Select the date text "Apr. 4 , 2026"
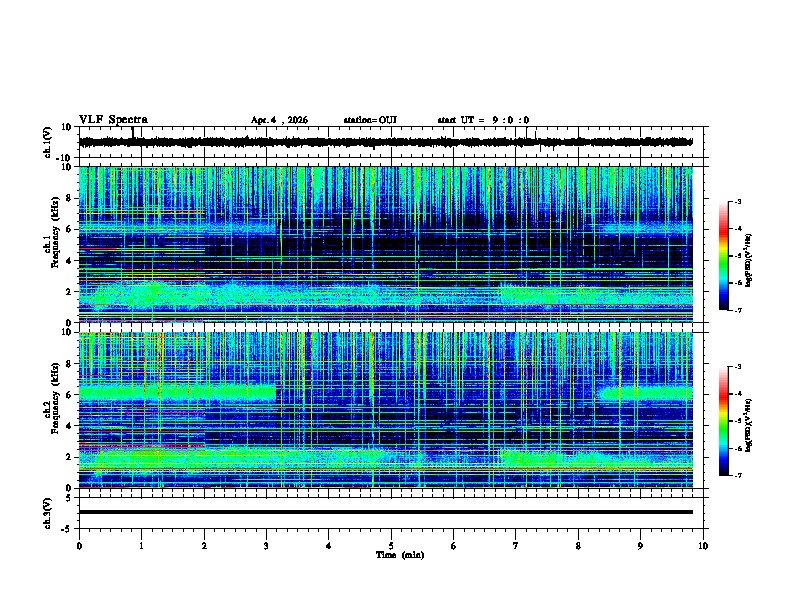The width and height of the screenshot is (792, 612). tap(279, 120)
